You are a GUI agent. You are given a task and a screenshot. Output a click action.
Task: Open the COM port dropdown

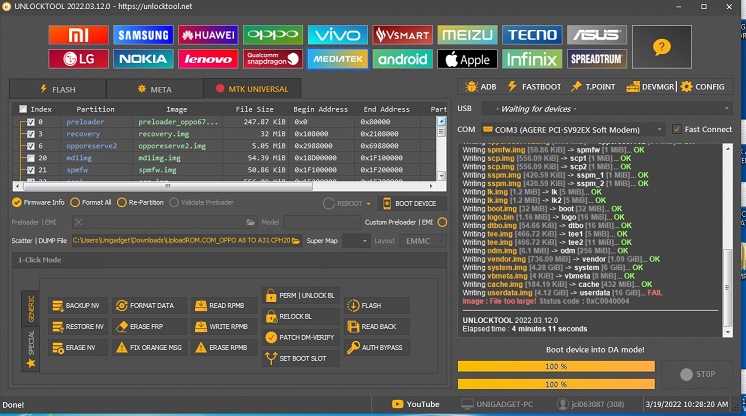tap(573, 129)
